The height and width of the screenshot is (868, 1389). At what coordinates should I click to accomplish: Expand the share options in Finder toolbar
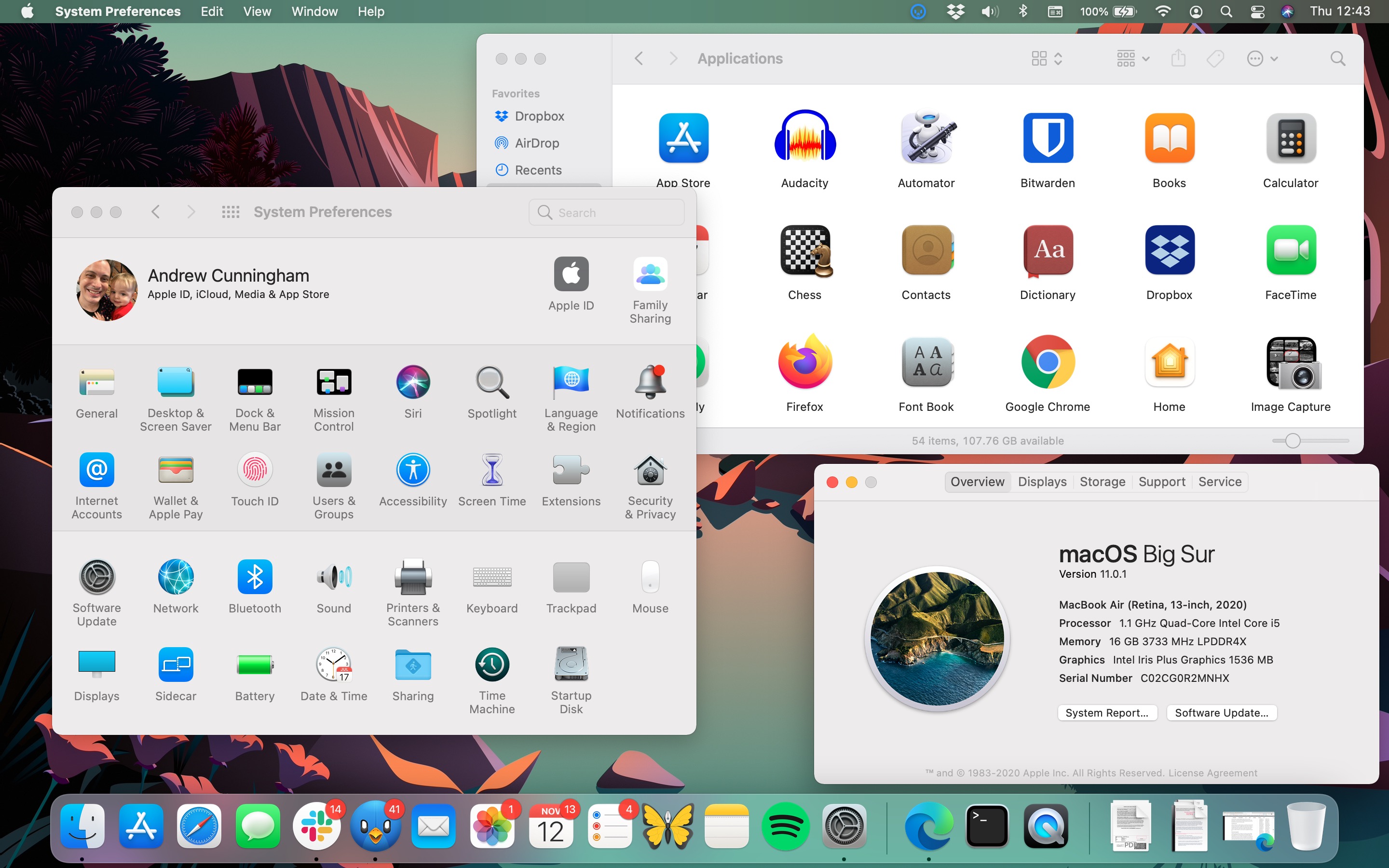(1179, 58)
